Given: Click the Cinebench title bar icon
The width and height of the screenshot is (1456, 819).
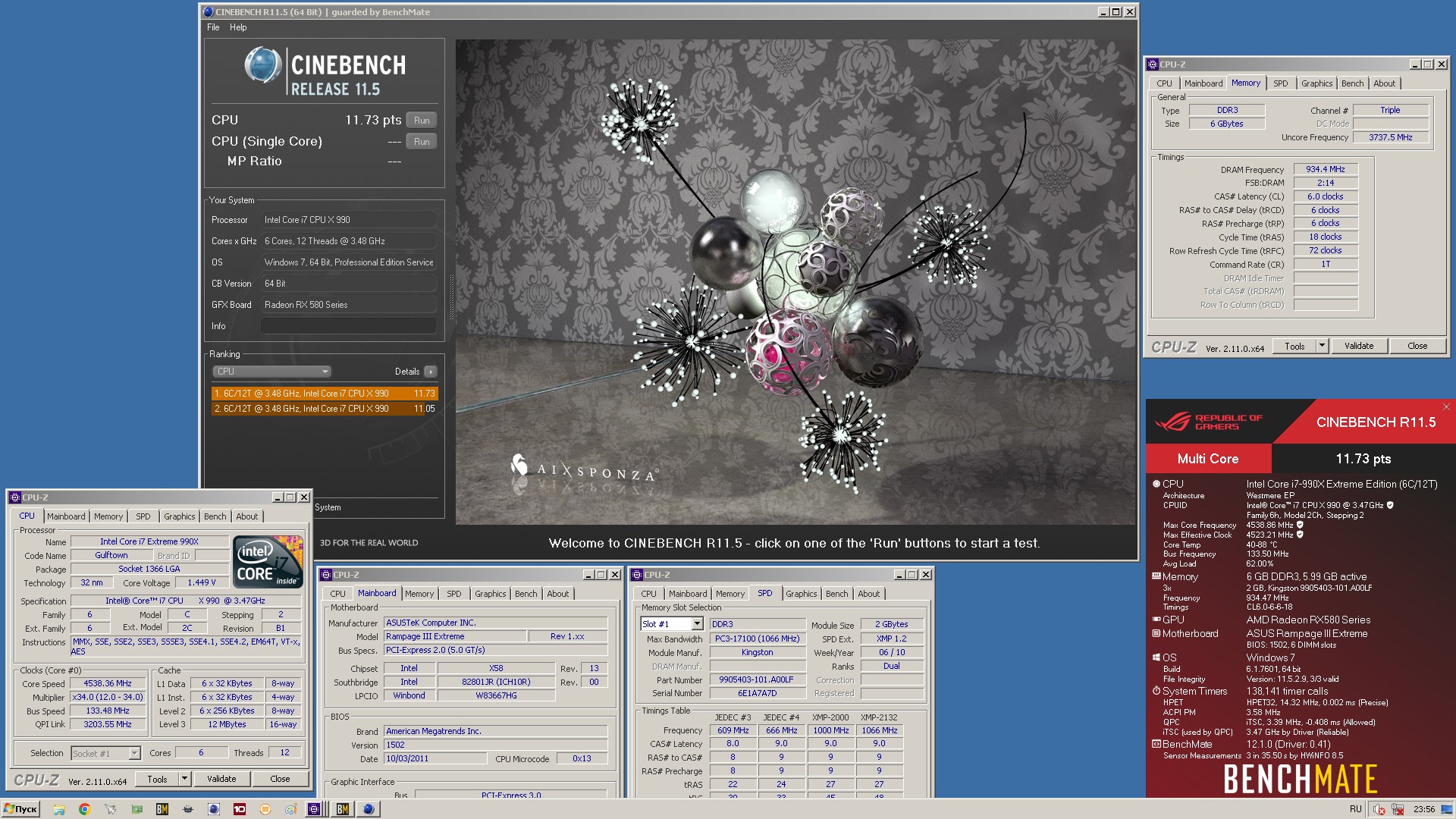Looking at the screenshot, I should click(x=208, y=12).
